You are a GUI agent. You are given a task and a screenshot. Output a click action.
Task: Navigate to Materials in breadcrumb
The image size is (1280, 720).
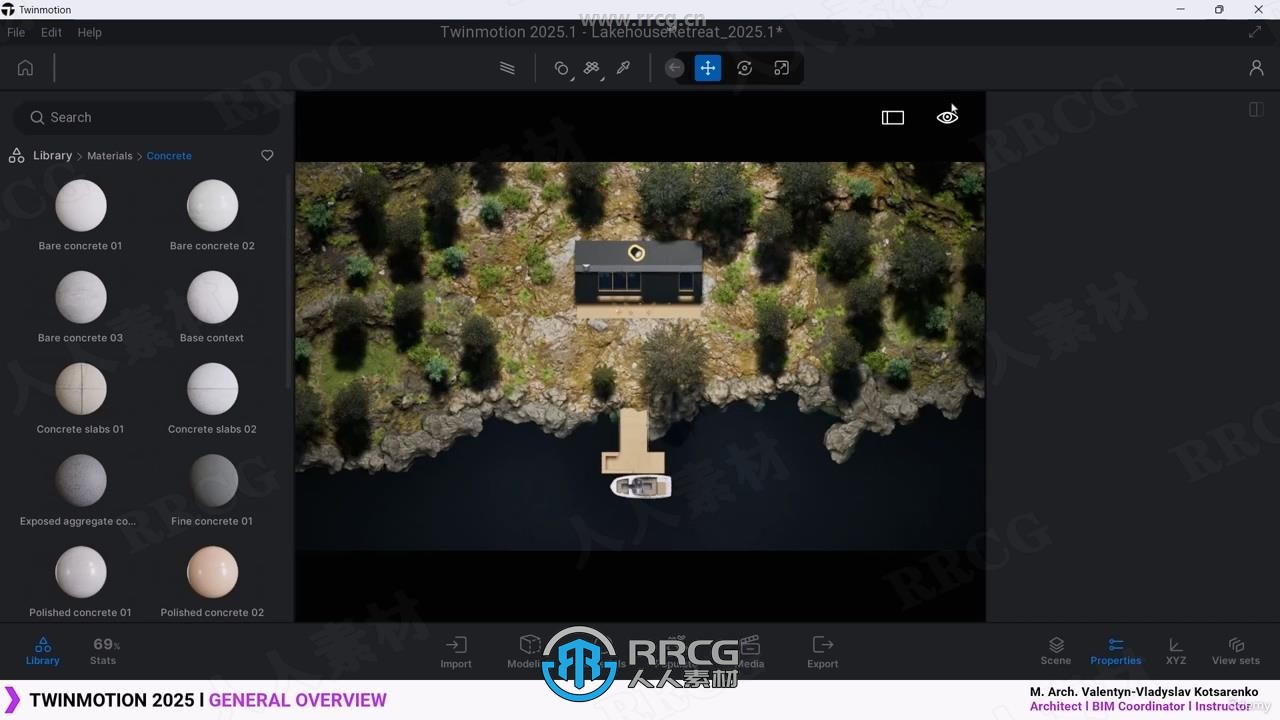click(x=110, y=156)
